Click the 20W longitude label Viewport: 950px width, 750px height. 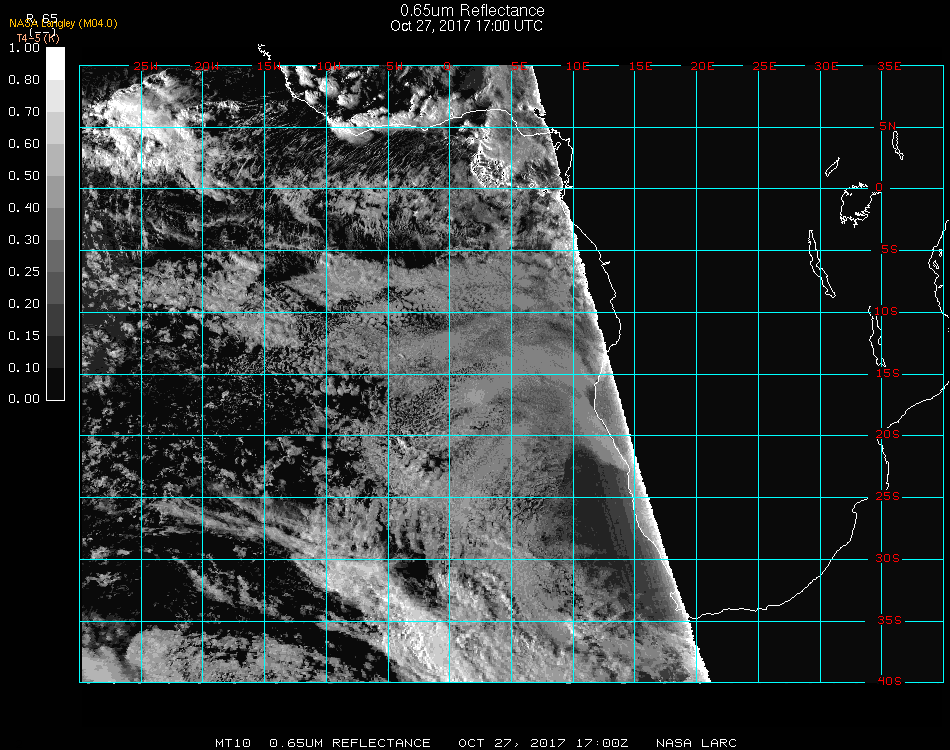(207, 66)
